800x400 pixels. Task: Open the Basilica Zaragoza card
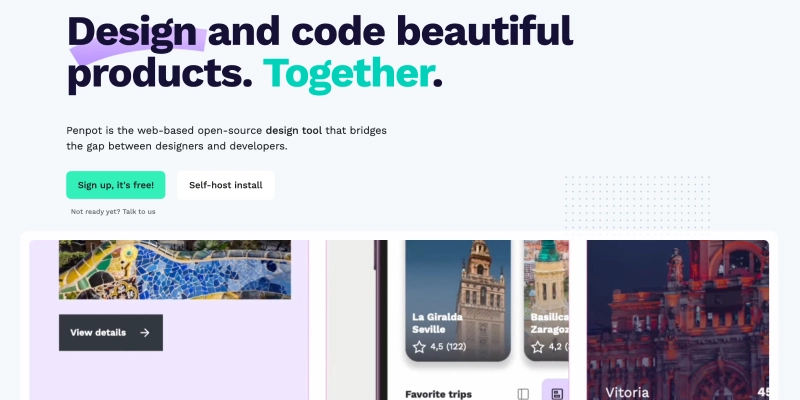point(546,301)
